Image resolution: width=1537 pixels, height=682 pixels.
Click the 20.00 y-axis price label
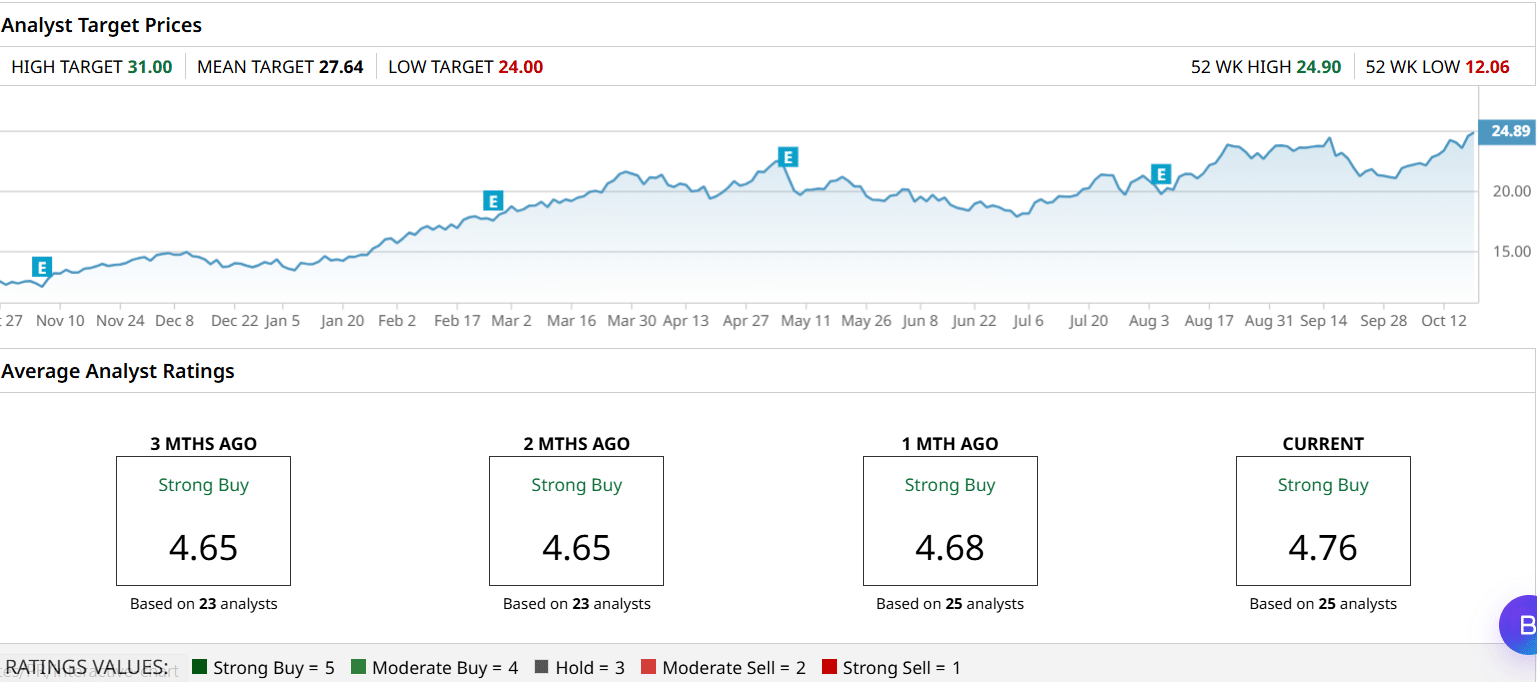coord(1511,191)
